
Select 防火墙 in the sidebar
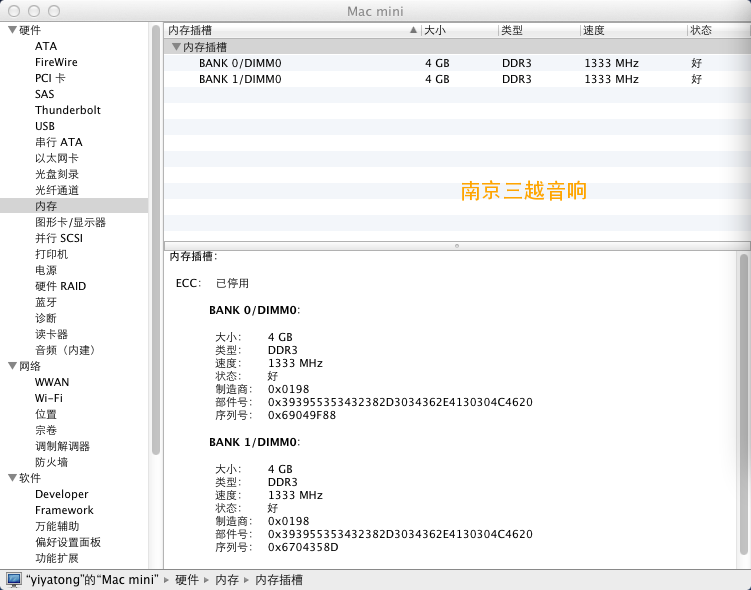pyautogui.click(x=51, y=462)
